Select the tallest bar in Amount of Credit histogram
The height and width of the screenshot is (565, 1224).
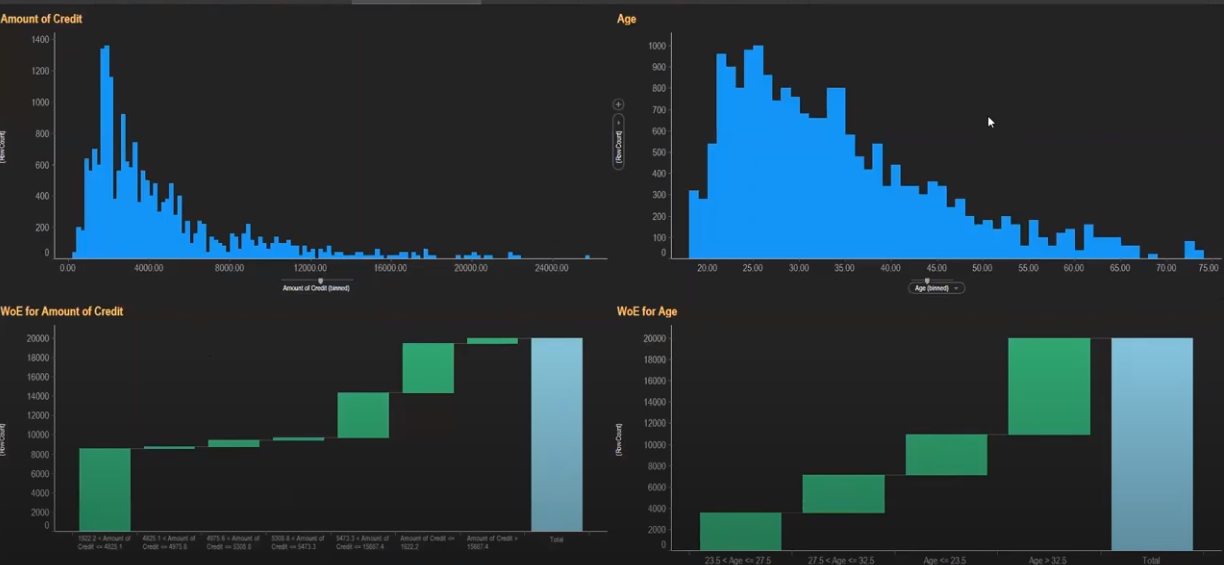pyautogui.click(x=106, y=152)
